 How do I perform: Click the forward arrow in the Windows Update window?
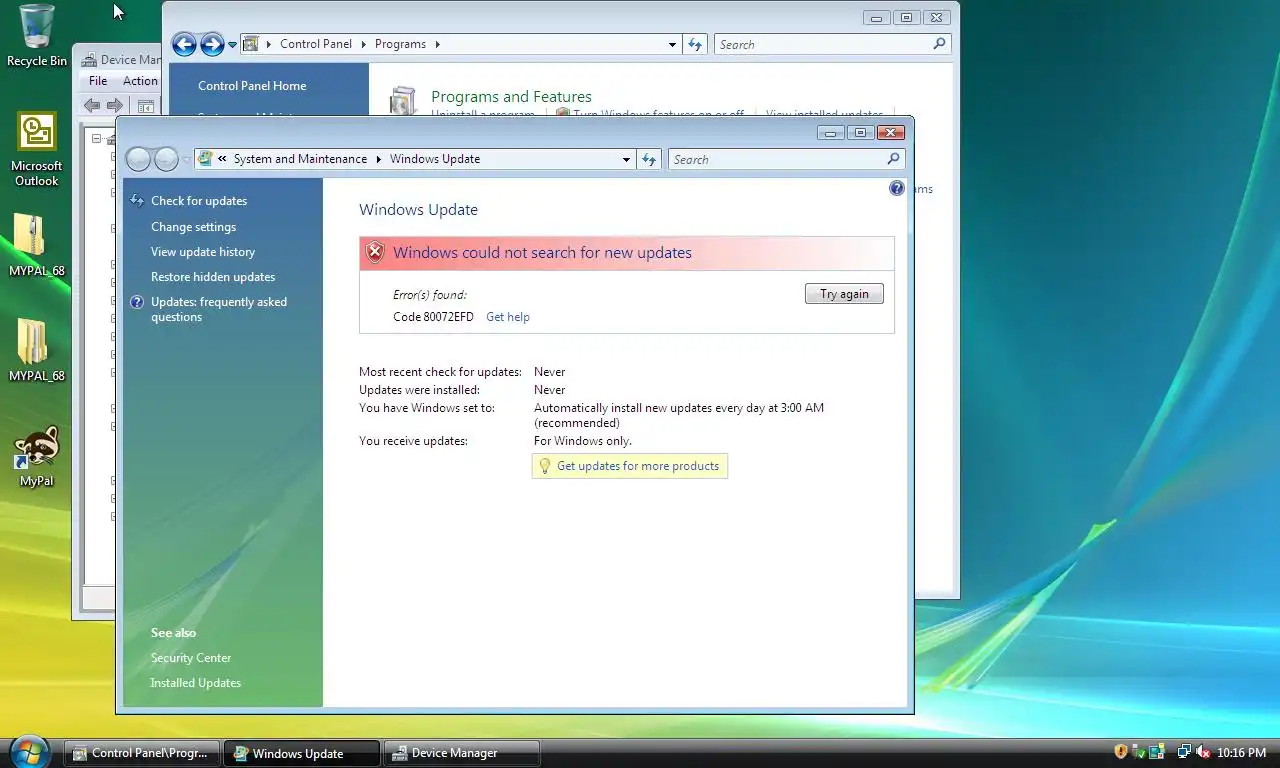click(x=166, y=159)
